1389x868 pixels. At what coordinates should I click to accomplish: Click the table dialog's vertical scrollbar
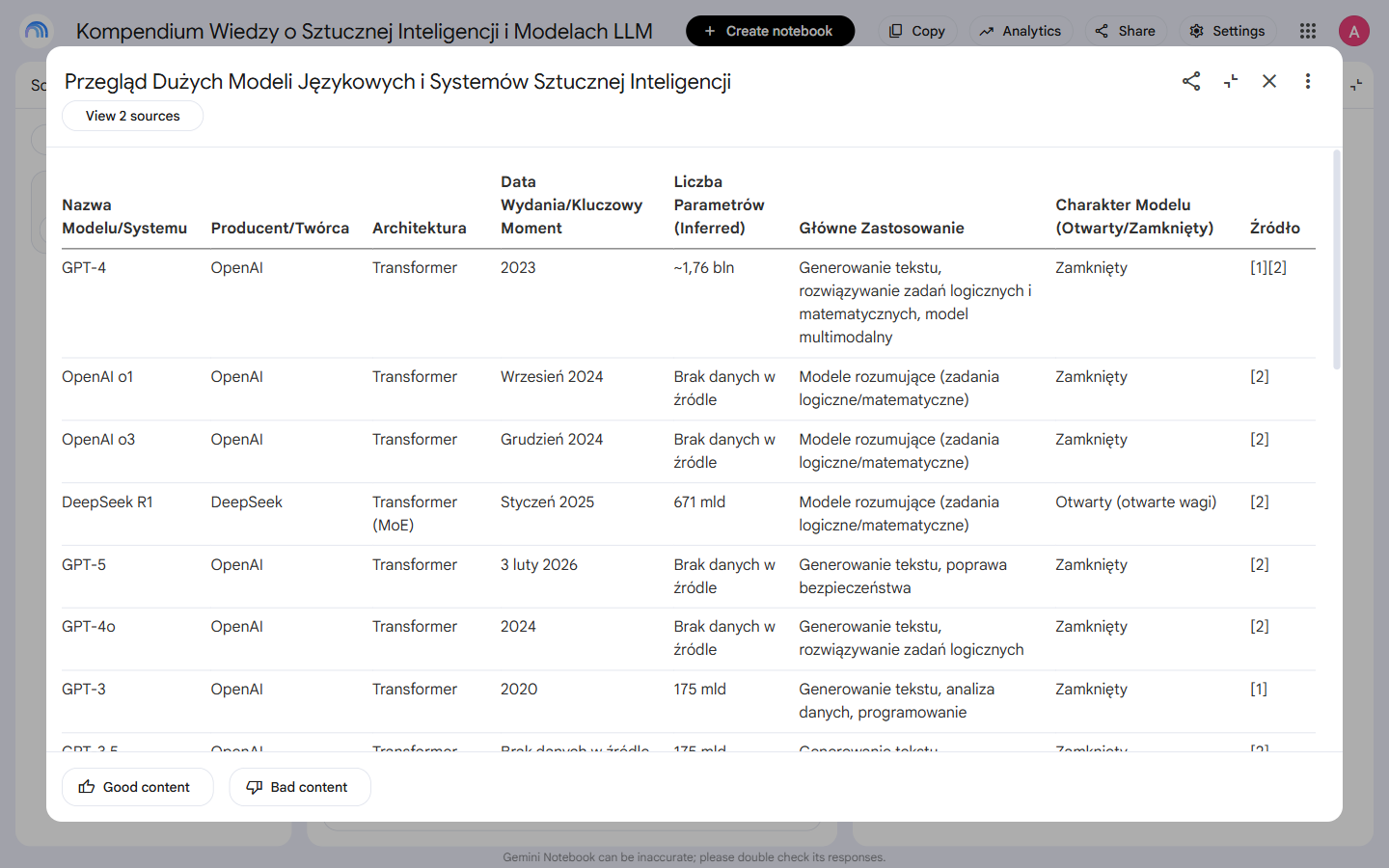1336,259
